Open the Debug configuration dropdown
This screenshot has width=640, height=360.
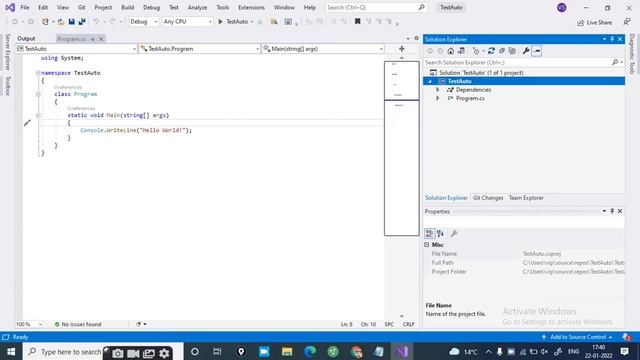coord(144,22)
